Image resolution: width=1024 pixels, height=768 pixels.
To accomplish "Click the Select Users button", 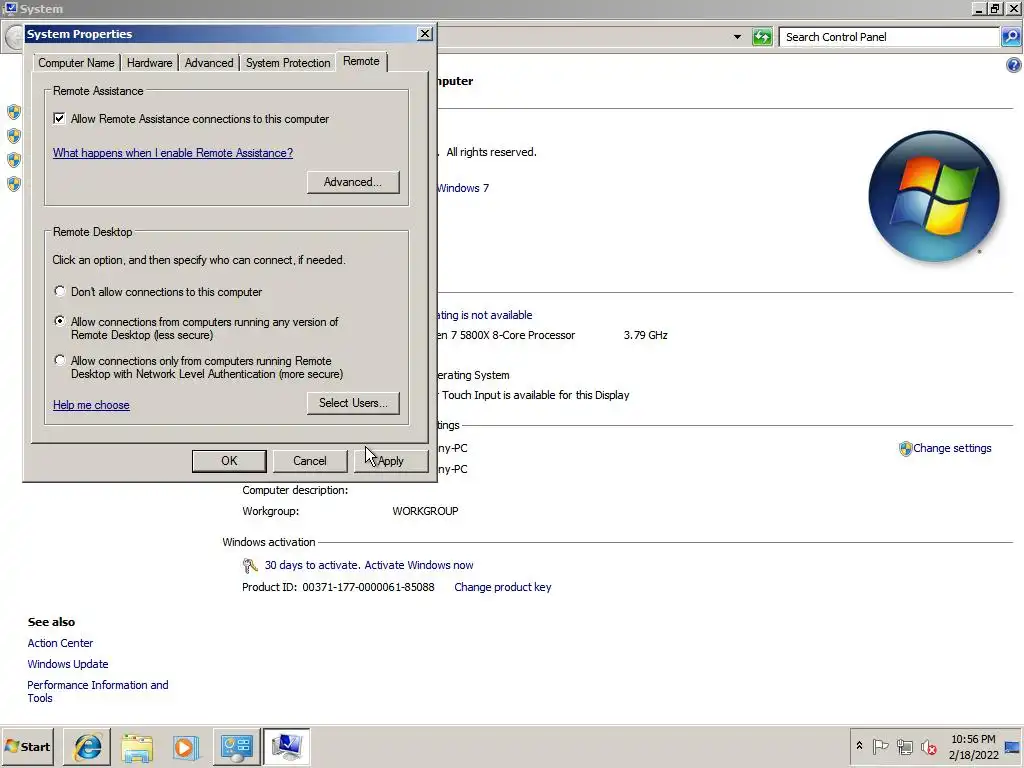I will tap(353, 403).
